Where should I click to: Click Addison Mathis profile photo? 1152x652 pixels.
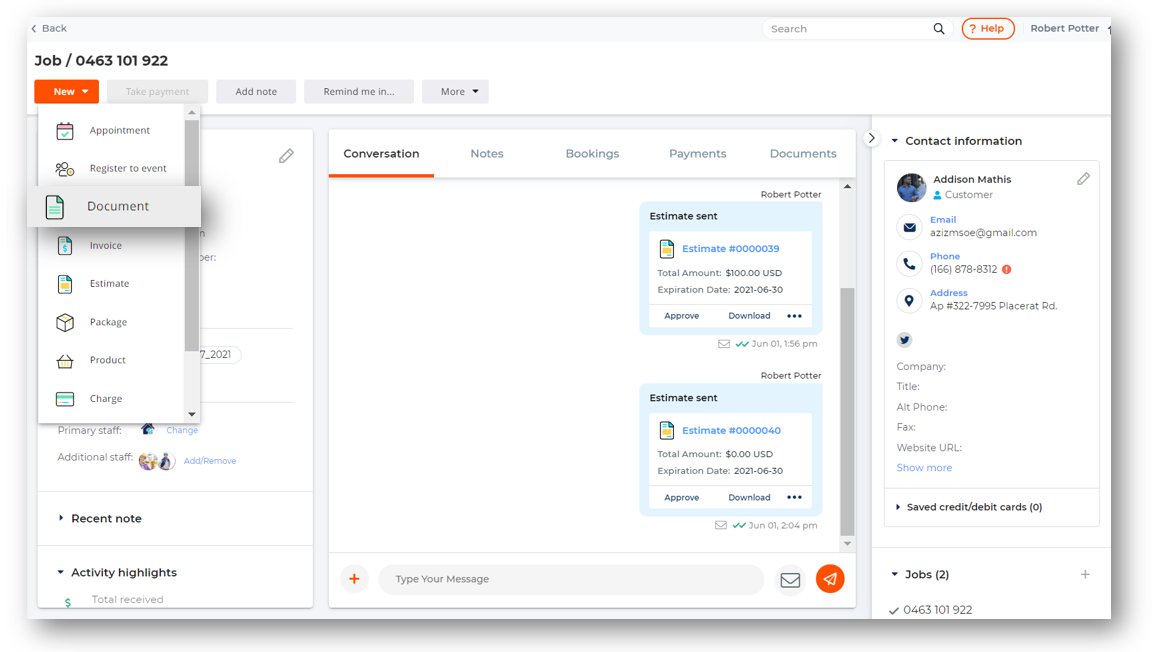pyautogui.click(x=912, y=187)
